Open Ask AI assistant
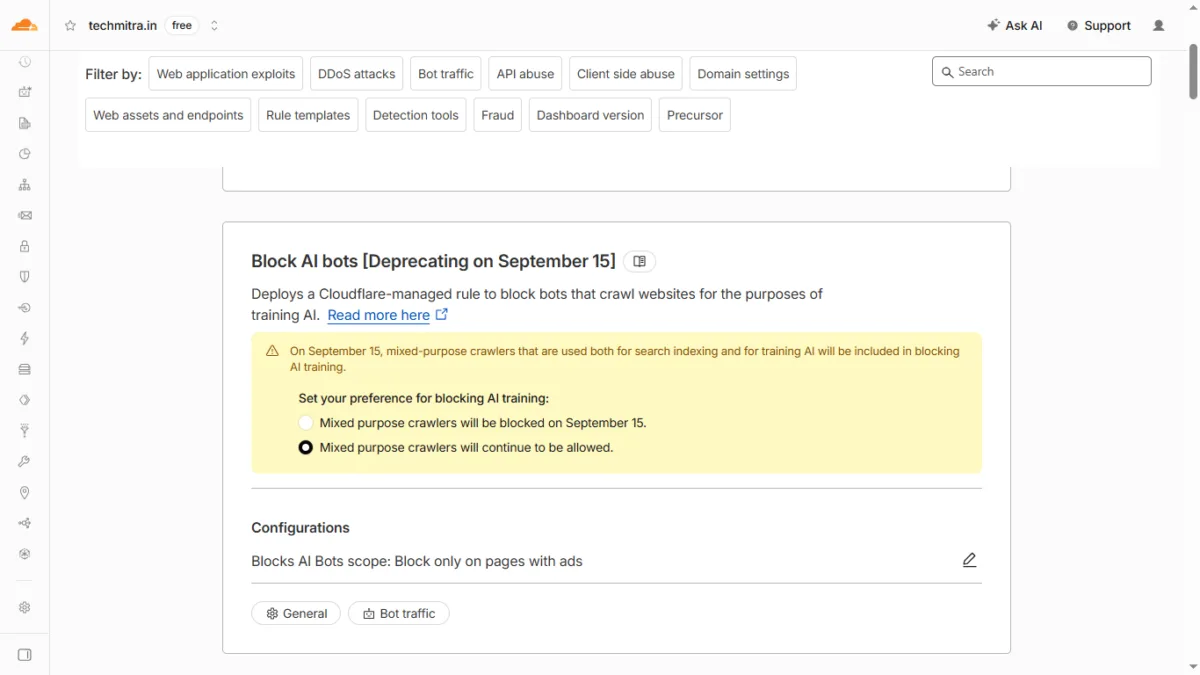 (x=1014, y=26)
